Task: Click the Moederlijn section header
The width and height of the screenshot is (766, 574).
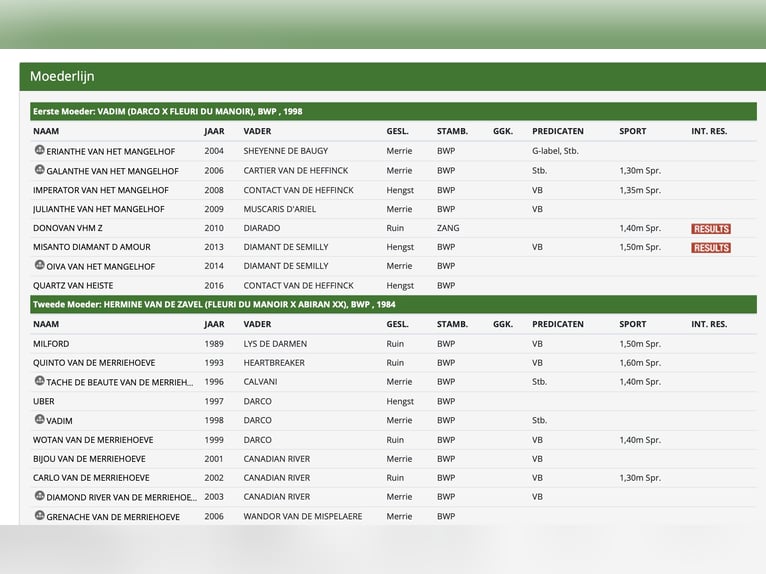Action: pyautogui.click(x=62, y=76)
